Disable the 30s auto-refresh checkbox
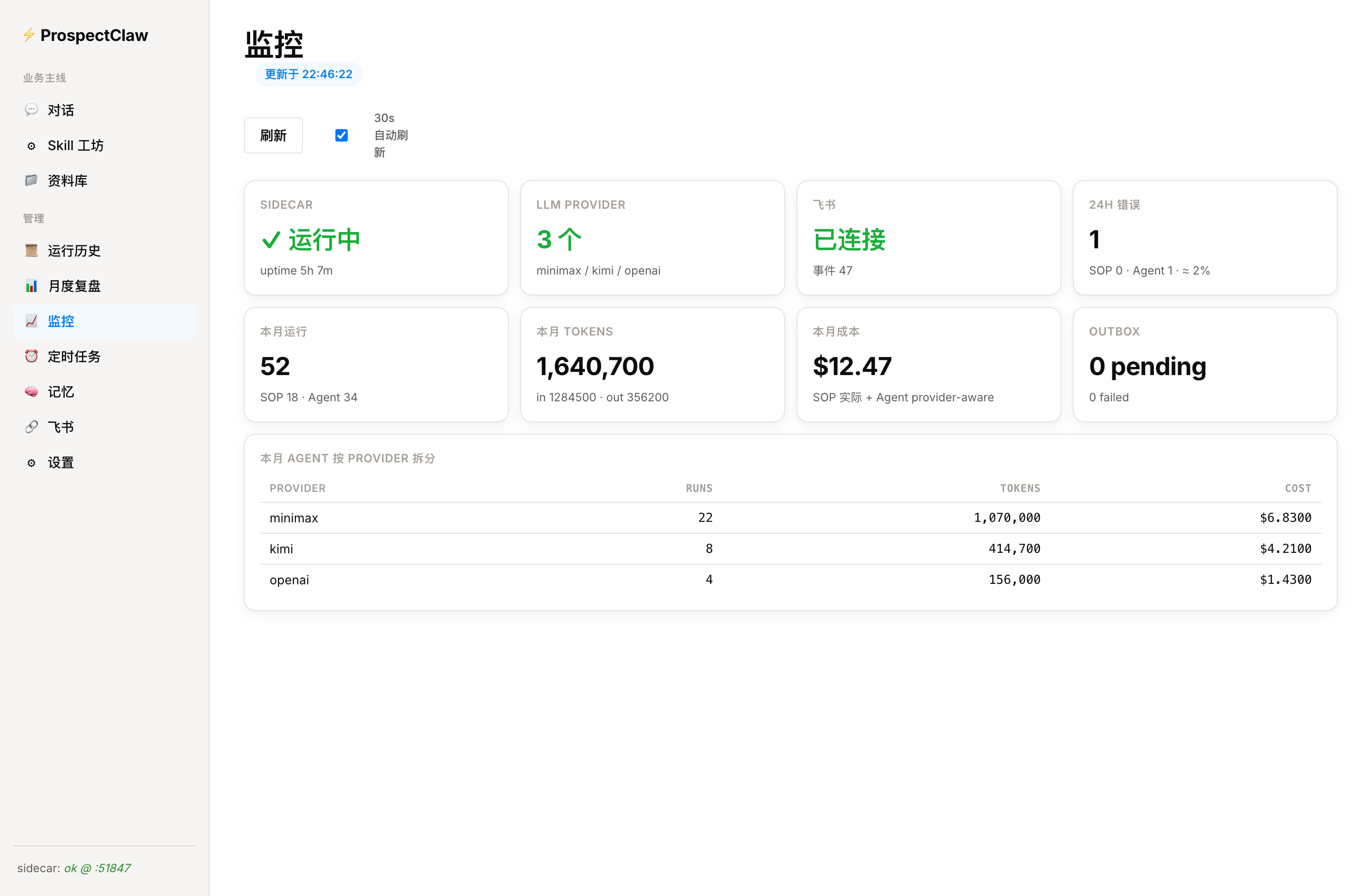The image size is (1372, 896). (341, 135)
